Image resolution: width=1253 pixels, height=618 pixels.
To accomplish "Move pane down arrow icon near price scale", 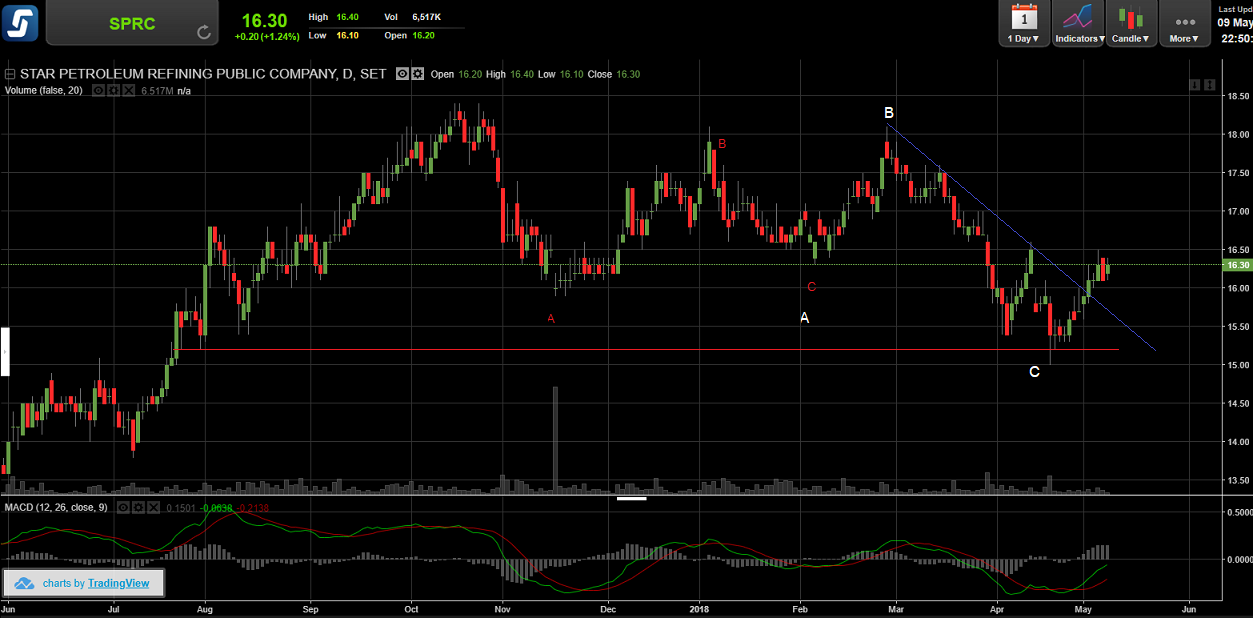I will pos(1195,85).
